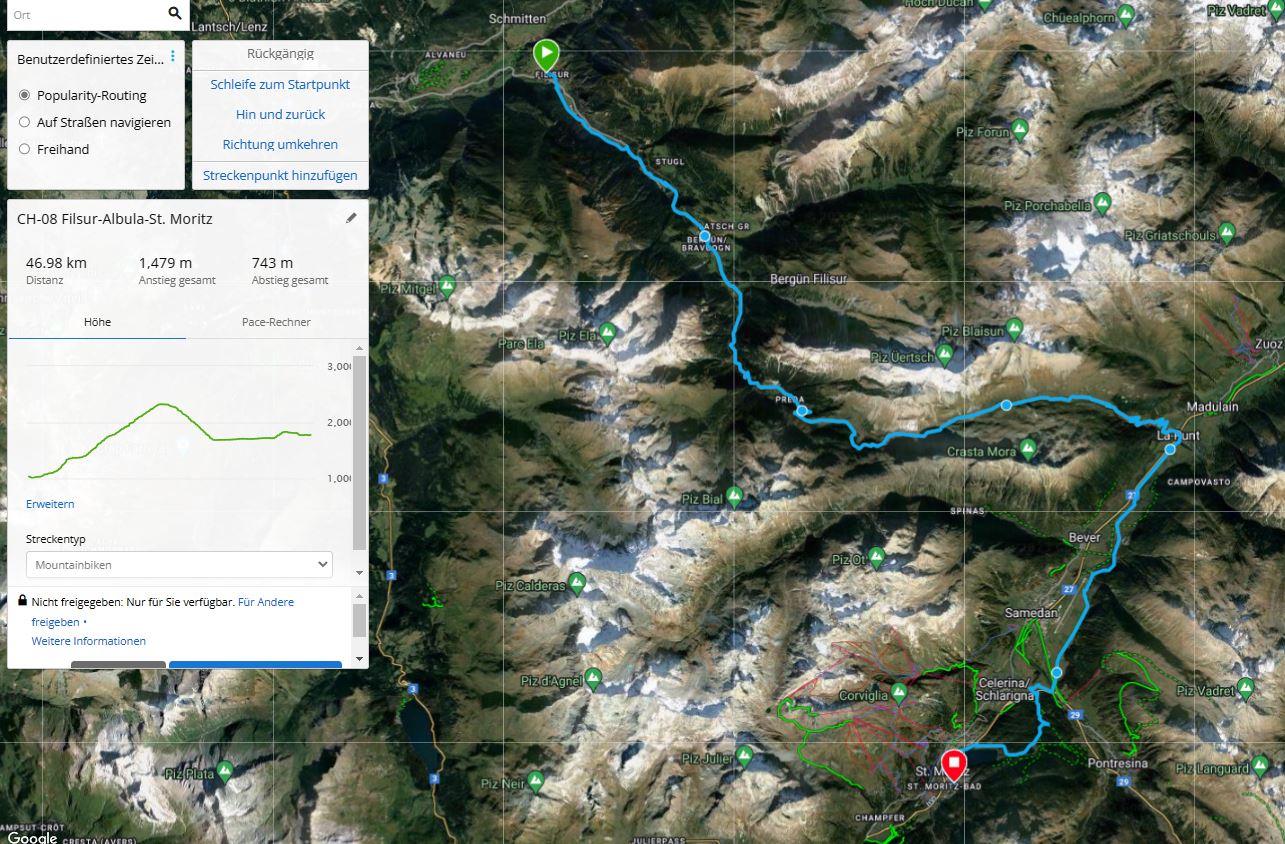
Task: Open the Weitere Informationen link
Action: [88, 641]
